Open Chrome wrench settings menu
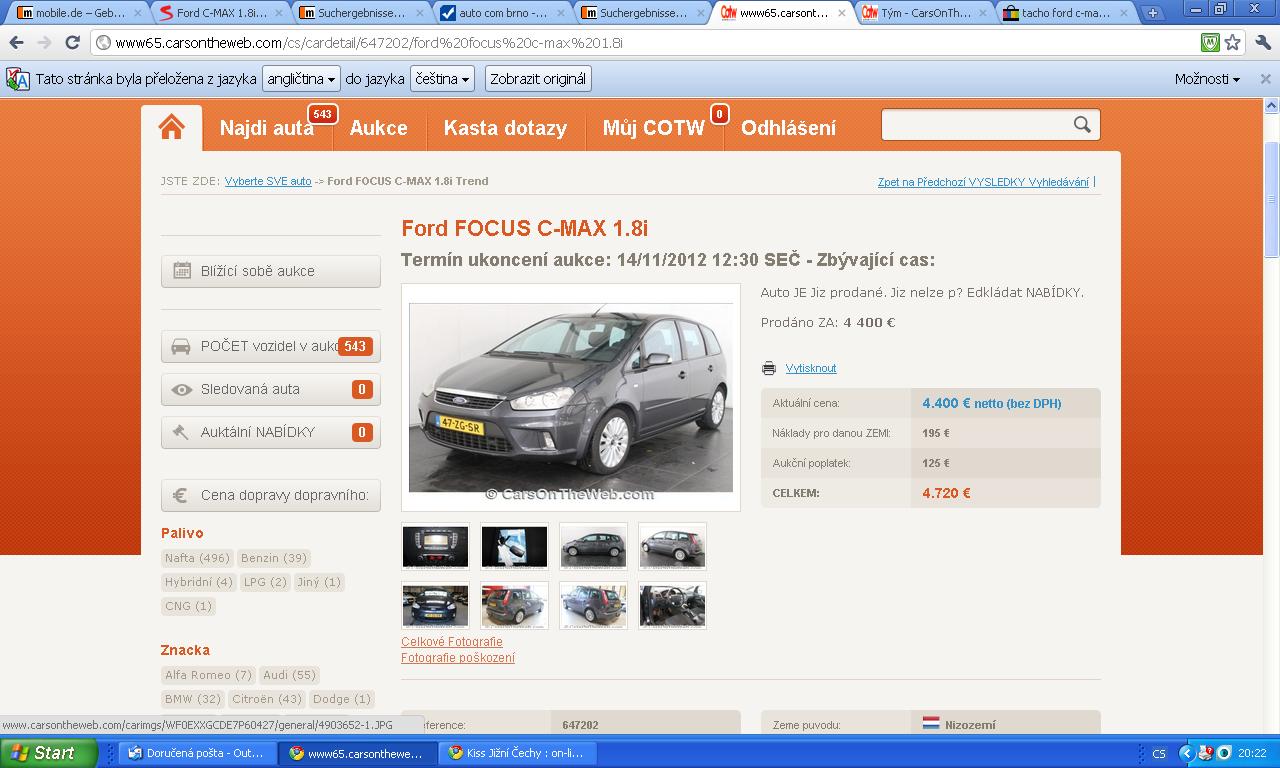Viewport: 1280px width, 768px height. tap(1262, 42)
